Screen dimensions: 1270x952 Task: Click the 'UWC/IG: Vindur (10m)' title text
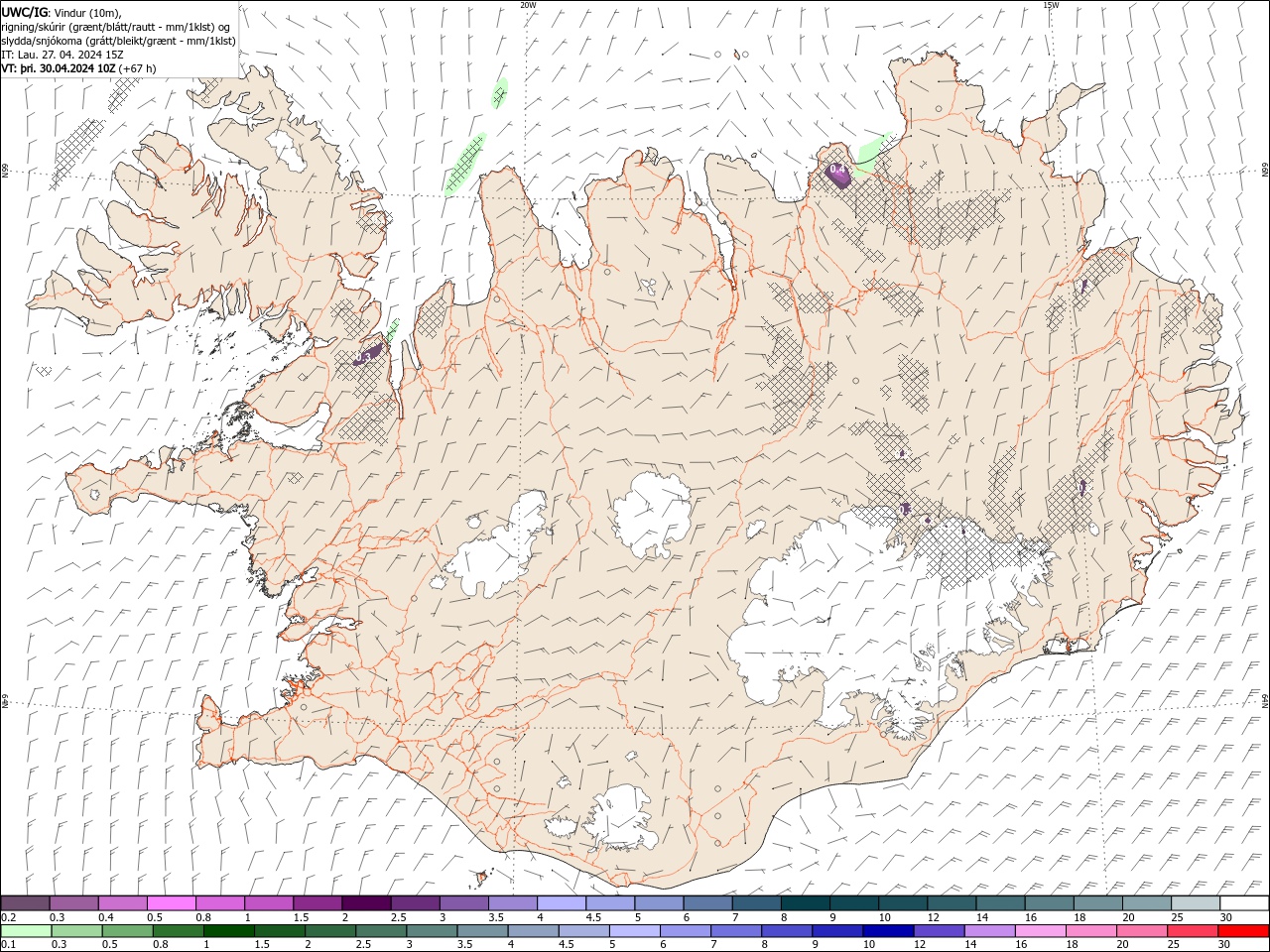(x=62, y=12)
